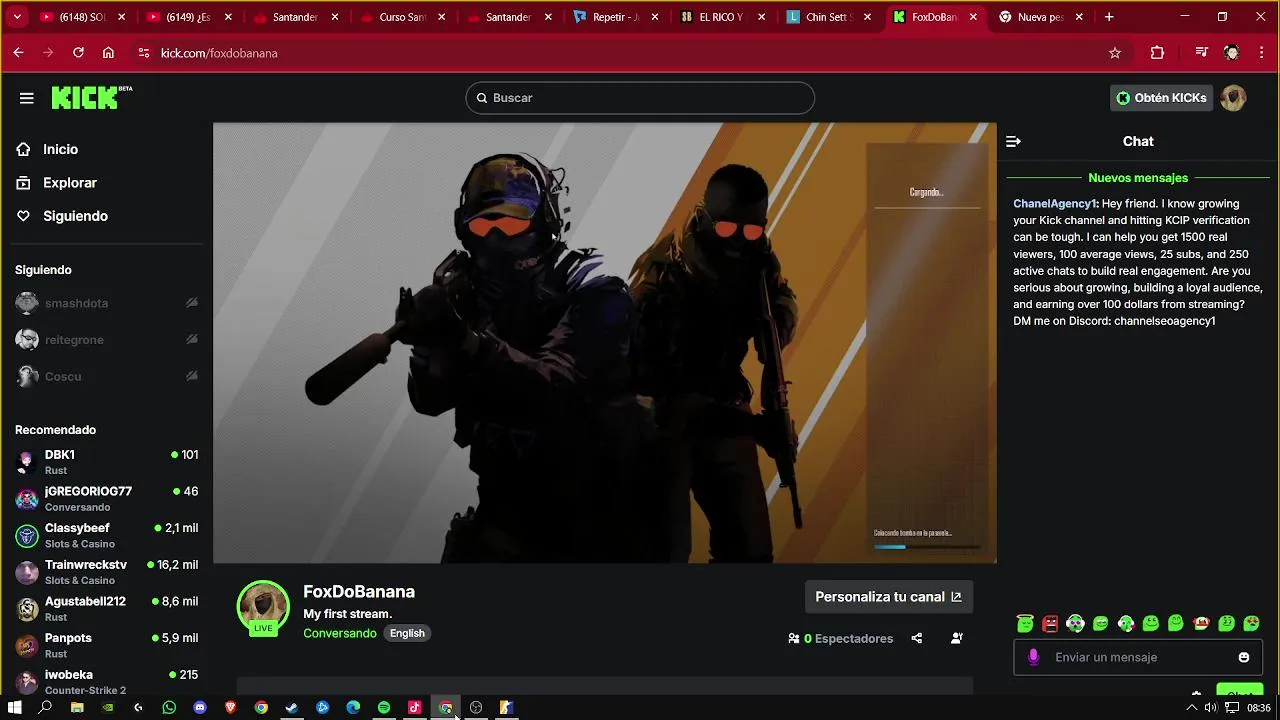Open the Chrome extensions puzzle icon
The image size is (1280, 720).
[1157, 53]
